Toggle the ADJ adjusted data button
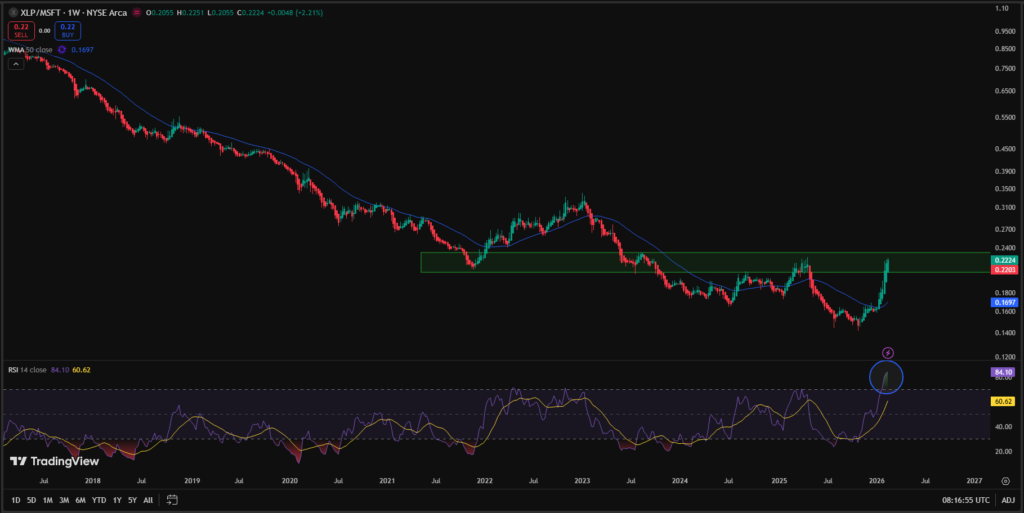Viewport: 1024px width, 513px height. click(x=1008, y=501)
